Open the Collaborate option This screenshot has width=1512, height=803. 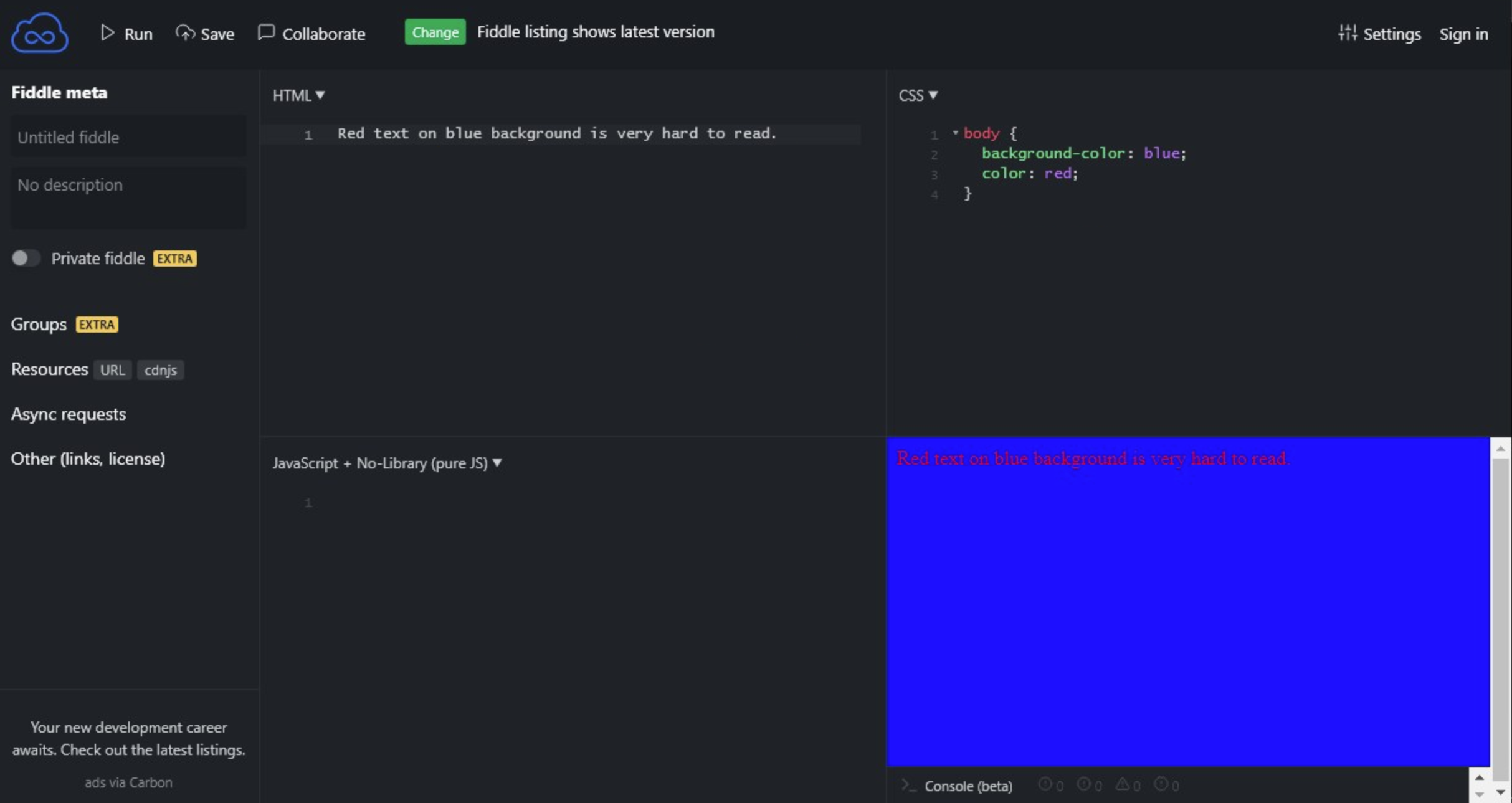click(x=311, y=34)
